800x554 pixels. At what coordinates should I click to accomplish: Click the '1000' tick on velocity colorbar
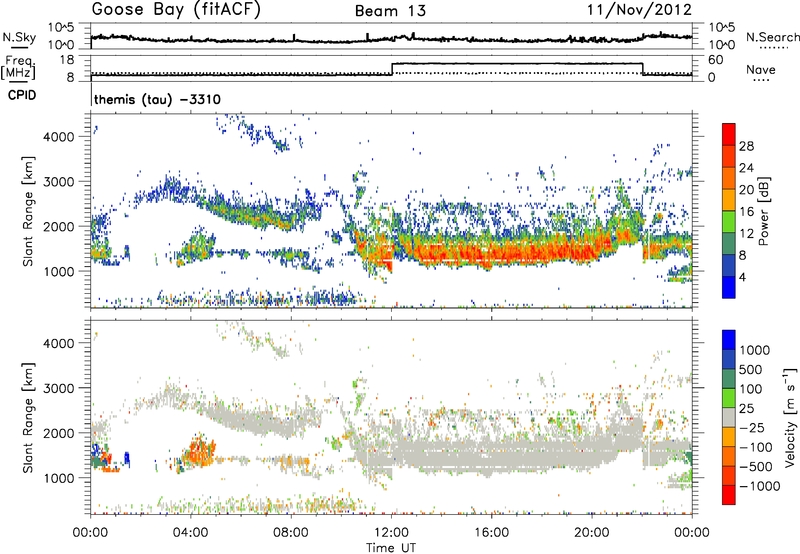tap(755, 350)
